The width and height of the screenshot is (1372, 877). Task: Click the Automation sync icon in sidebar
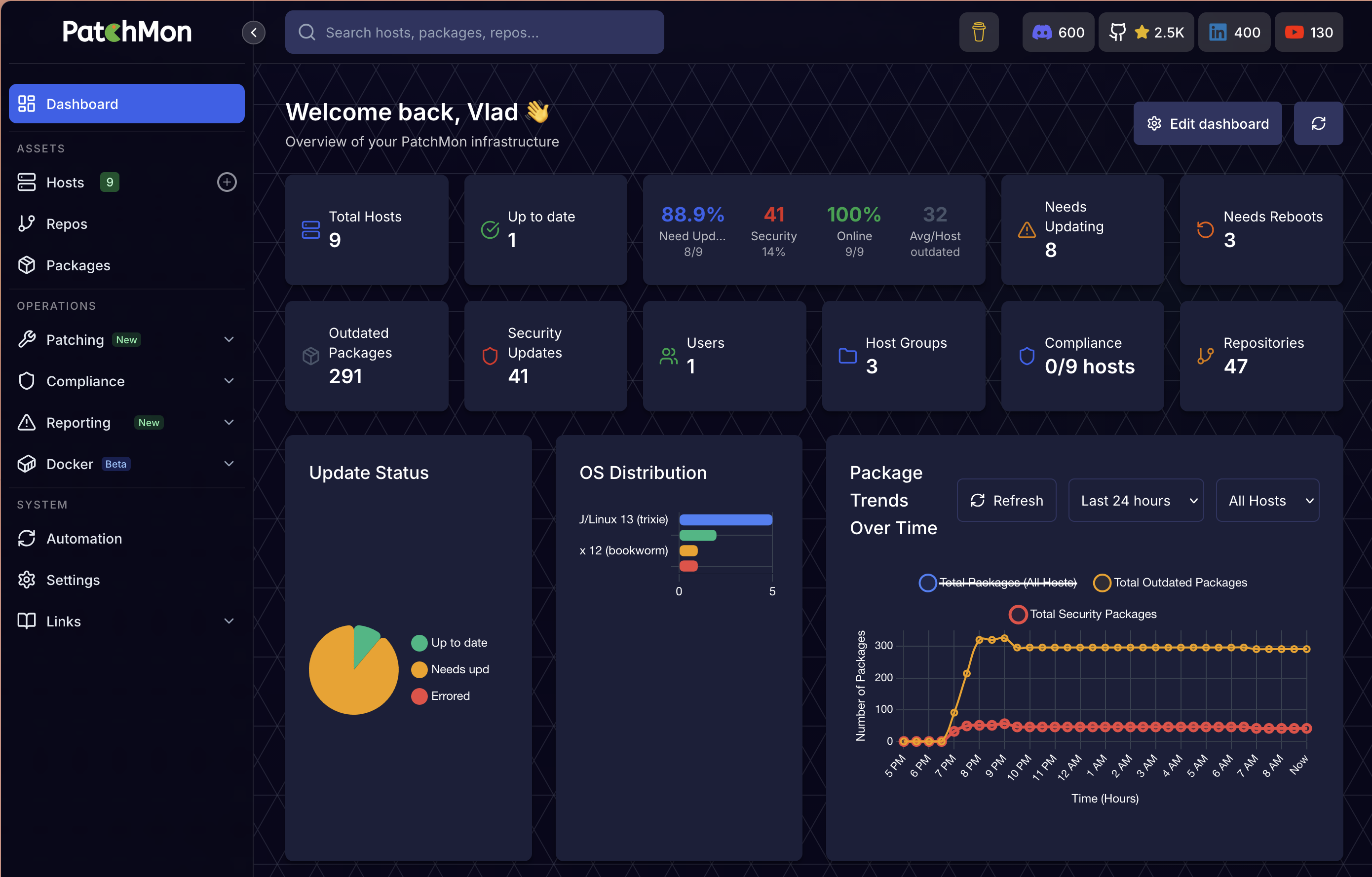click(x=26, y=538)
